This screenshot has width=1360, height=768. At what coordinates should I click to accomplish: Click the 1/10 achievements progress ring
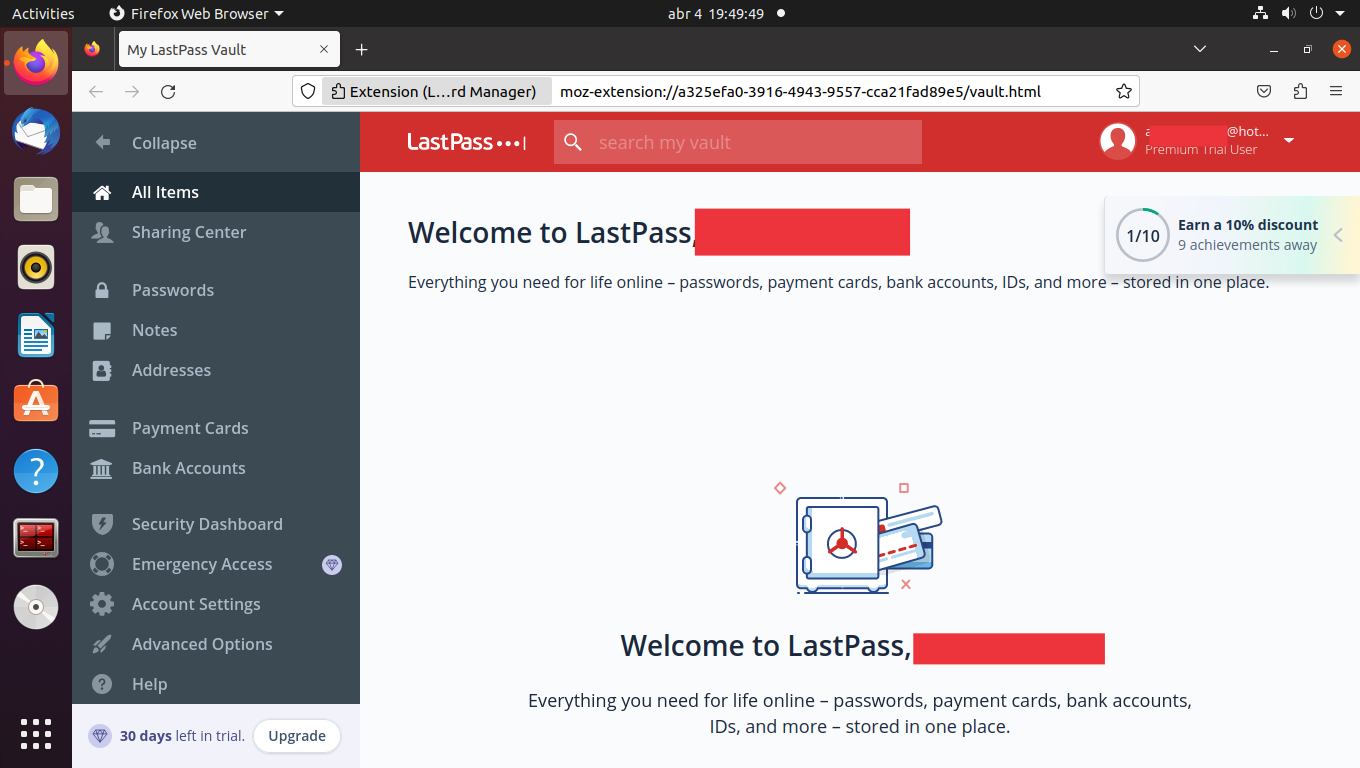[1143, 236]
